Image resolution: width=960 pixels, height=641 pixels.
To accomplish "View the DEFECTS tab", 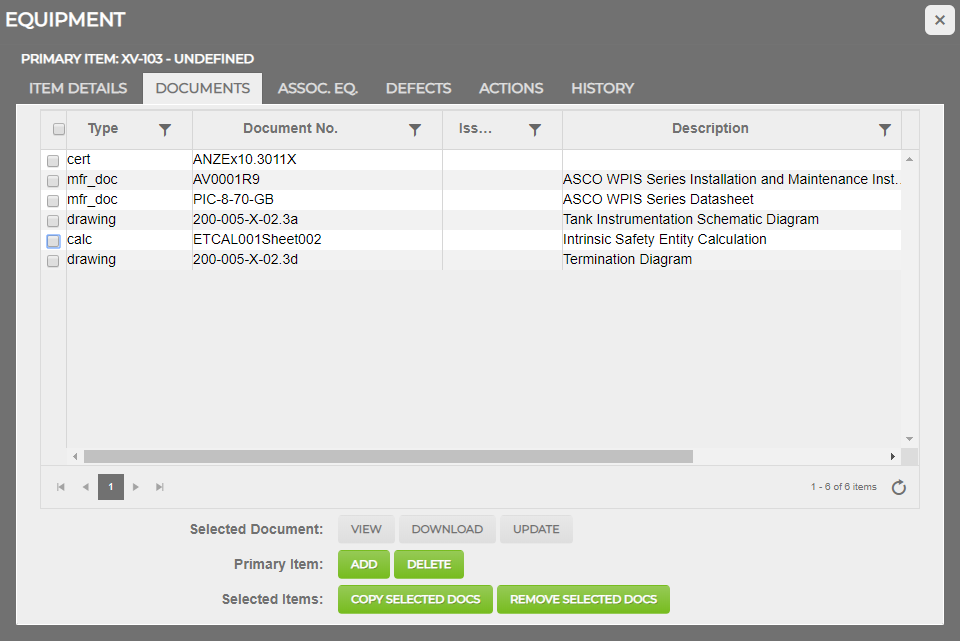I will click(418, 88).
